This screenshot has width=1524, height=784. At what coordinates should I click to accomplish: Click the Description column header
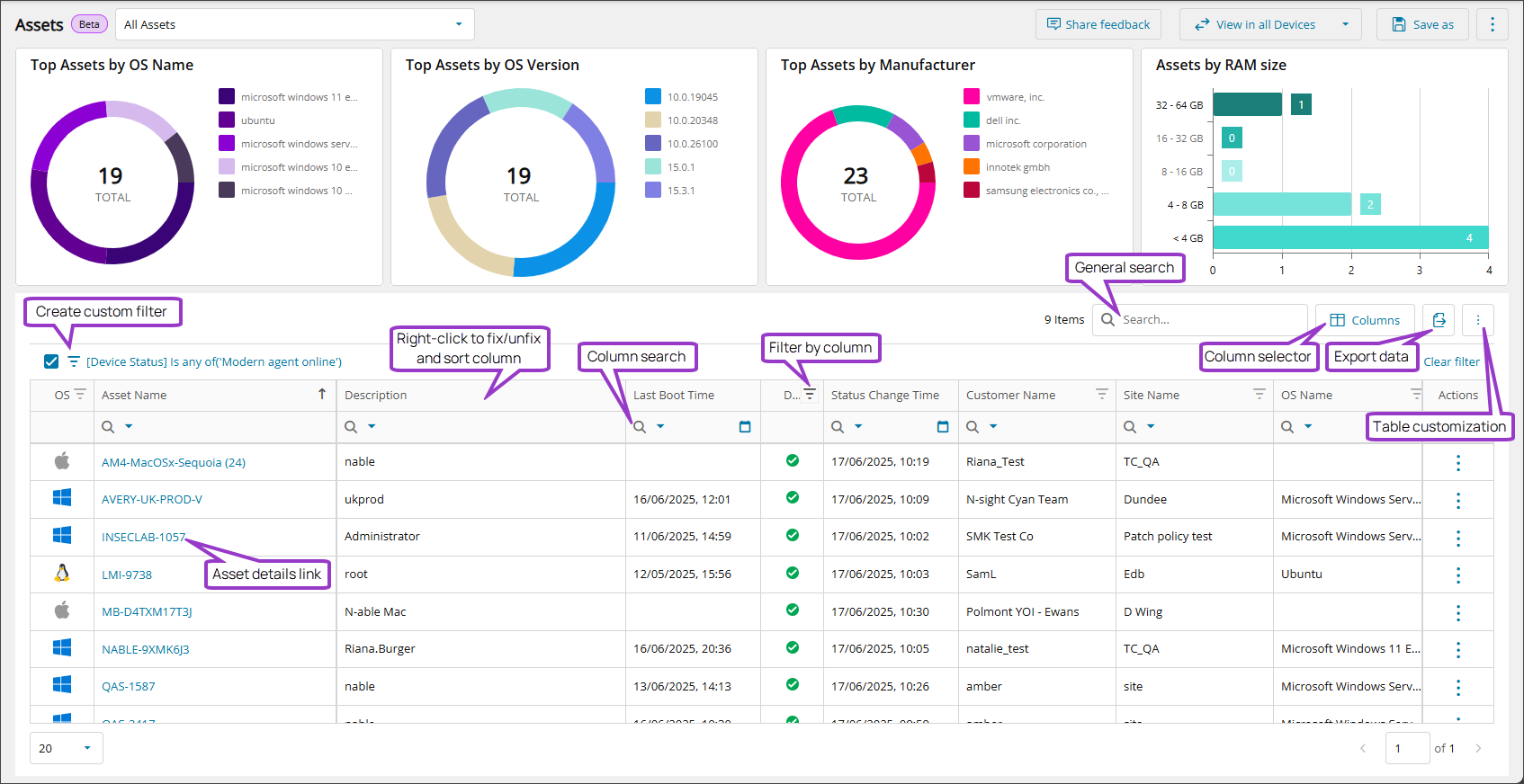tap(376, 395)
